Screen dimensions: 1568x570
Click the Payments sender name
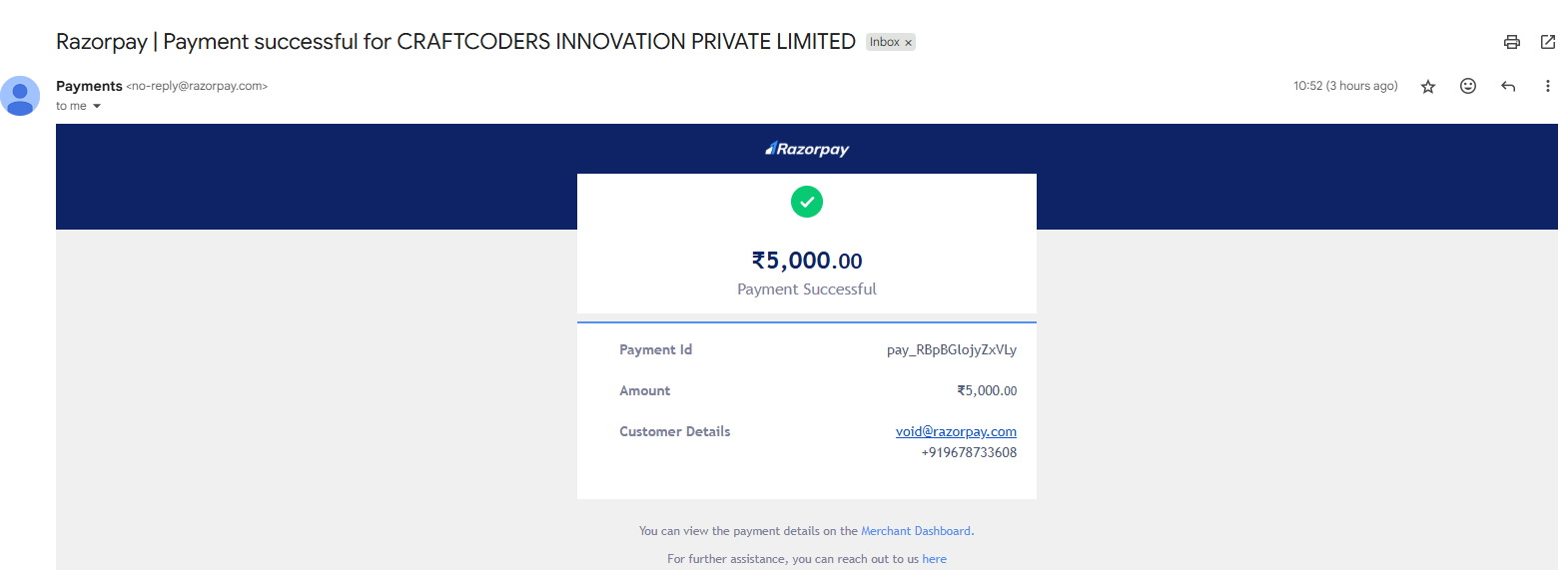89,86
